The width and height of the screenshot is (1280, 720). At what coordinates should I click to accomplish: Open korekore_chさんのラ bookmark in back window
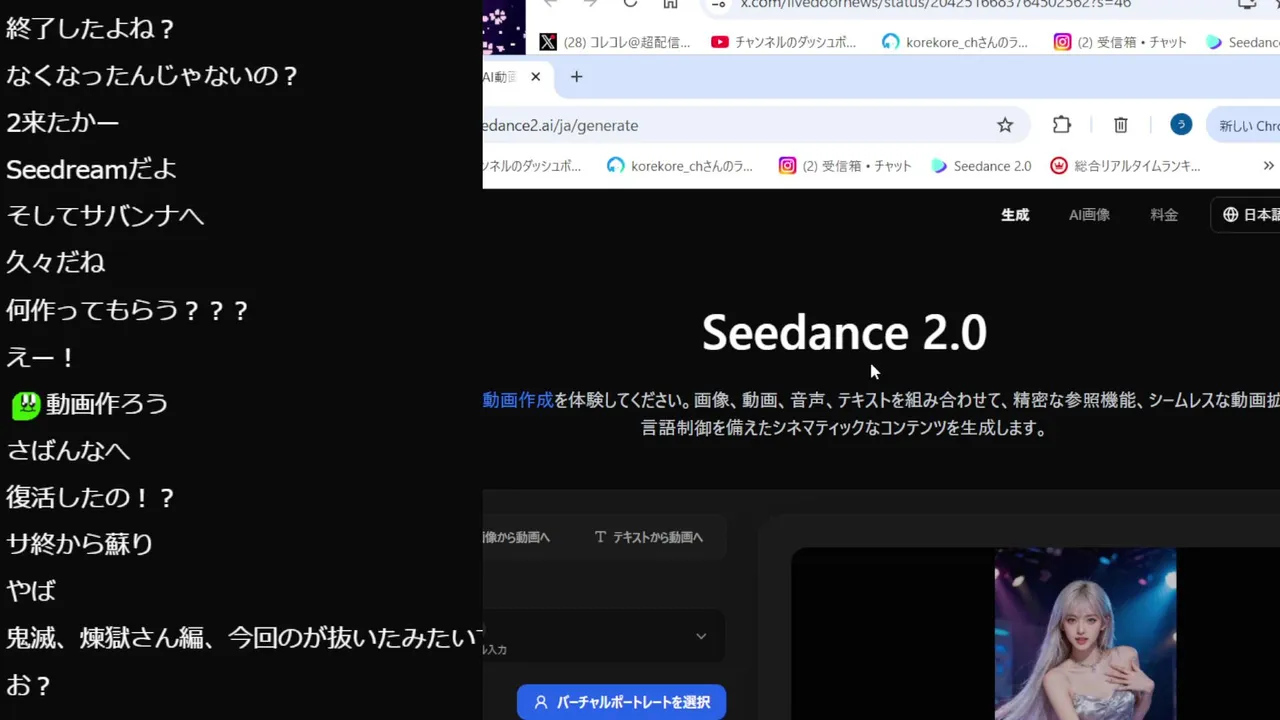pyautogui.click(x=956, y=42)
